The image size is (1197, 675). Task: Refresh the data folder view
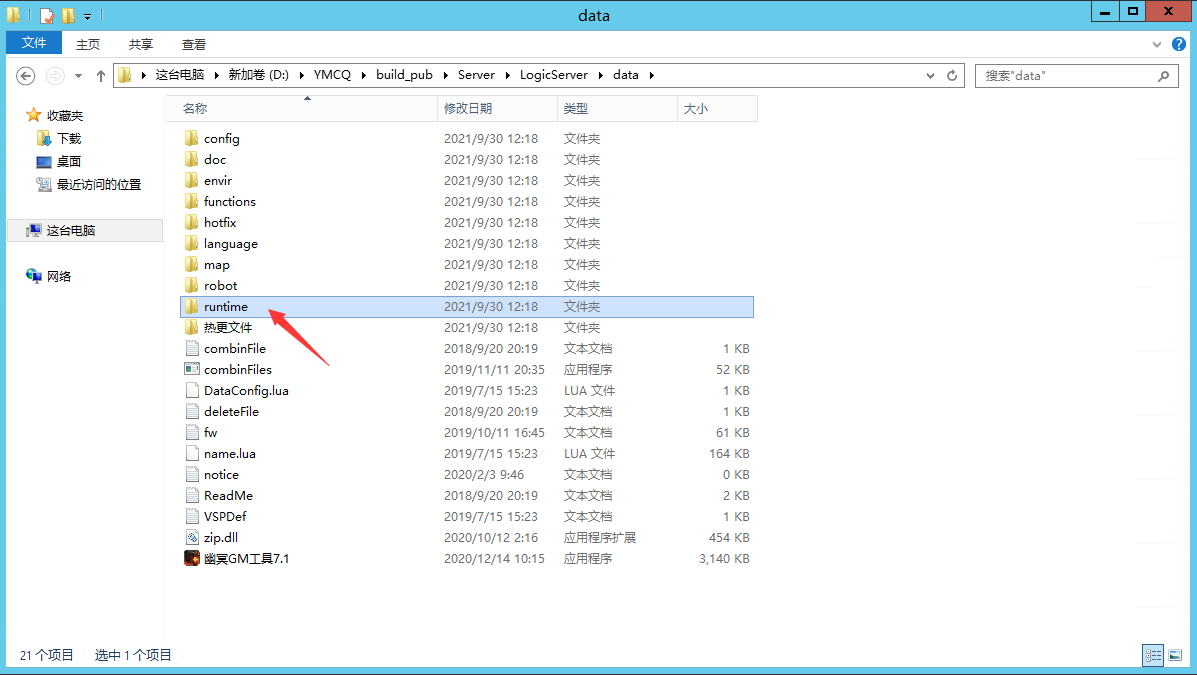953,76
